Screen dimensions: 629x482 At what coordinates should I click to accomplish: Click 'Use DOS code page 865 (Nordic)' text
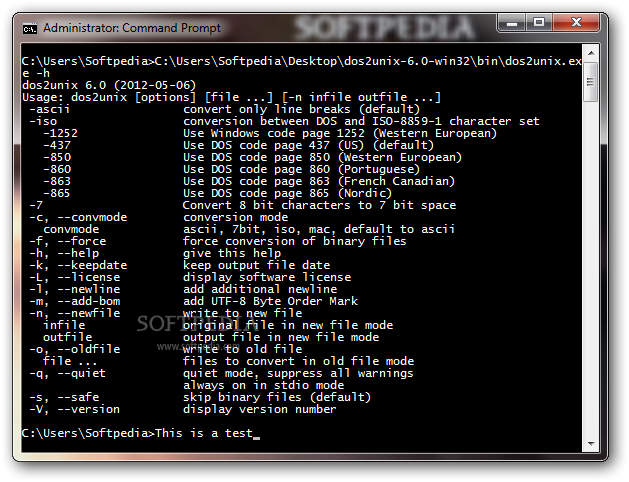(287, 193)
